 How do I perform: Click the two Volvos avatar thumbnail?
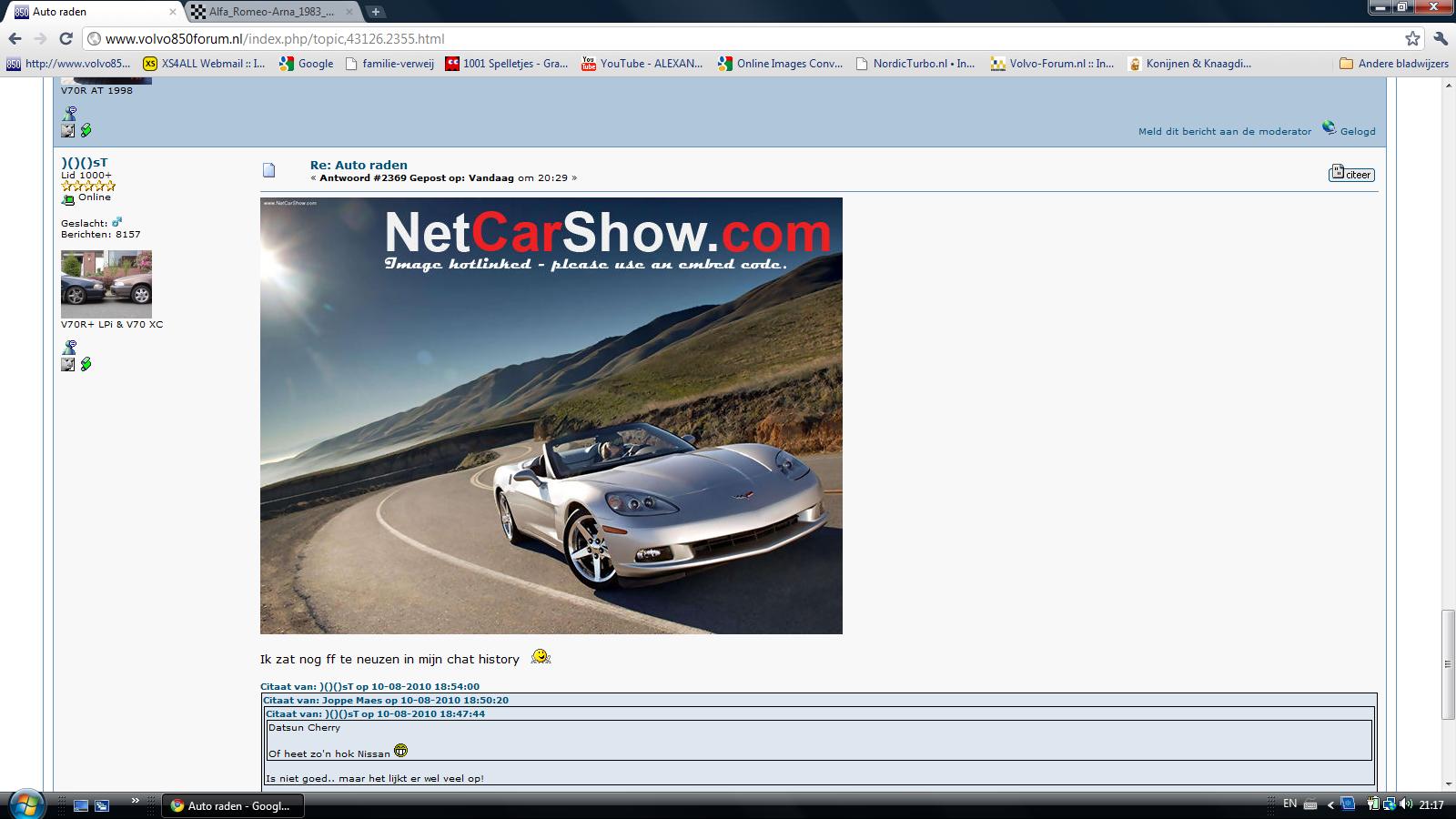click(x=106, y=284)
